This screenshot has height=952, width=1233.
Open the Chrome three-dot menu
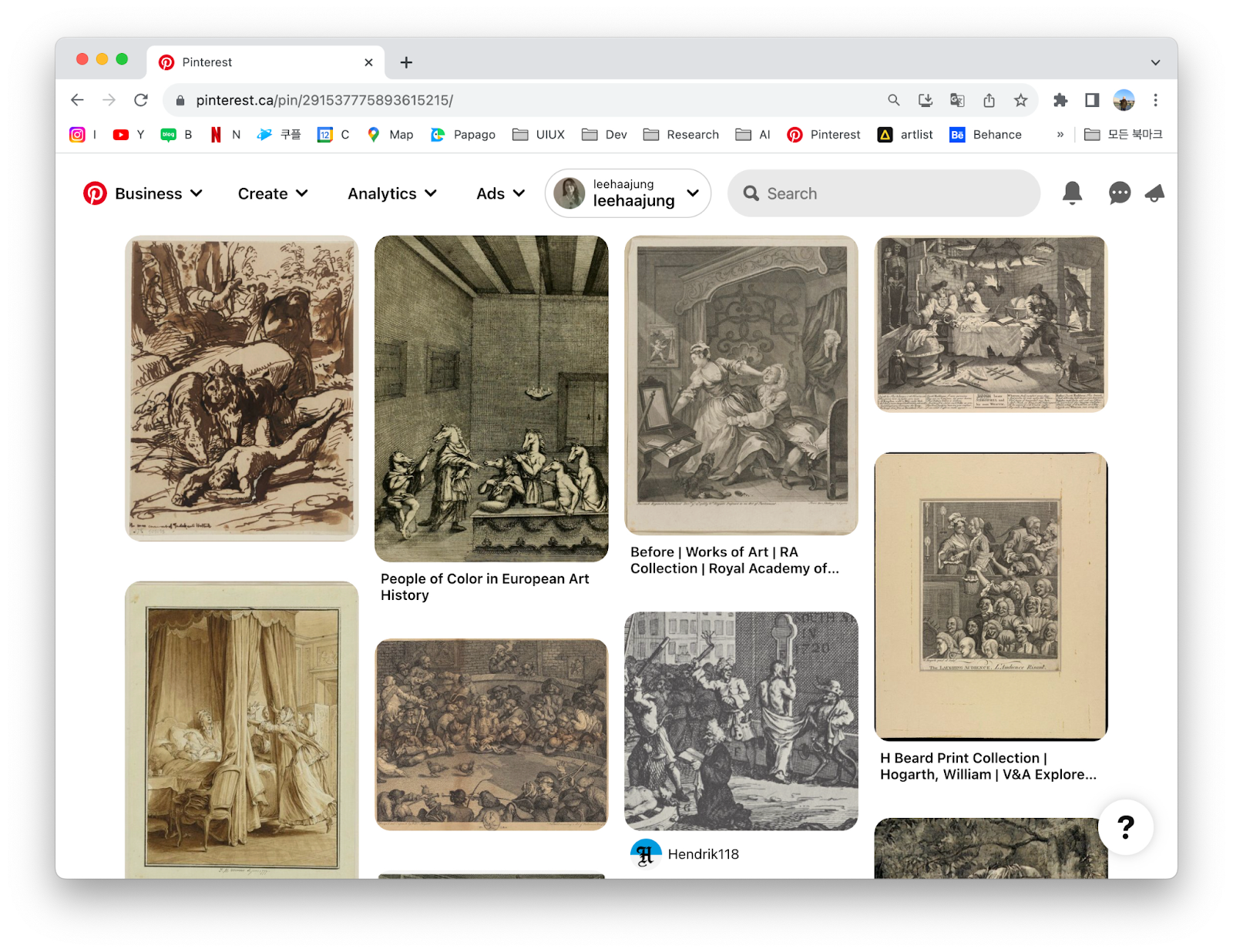1155,100
